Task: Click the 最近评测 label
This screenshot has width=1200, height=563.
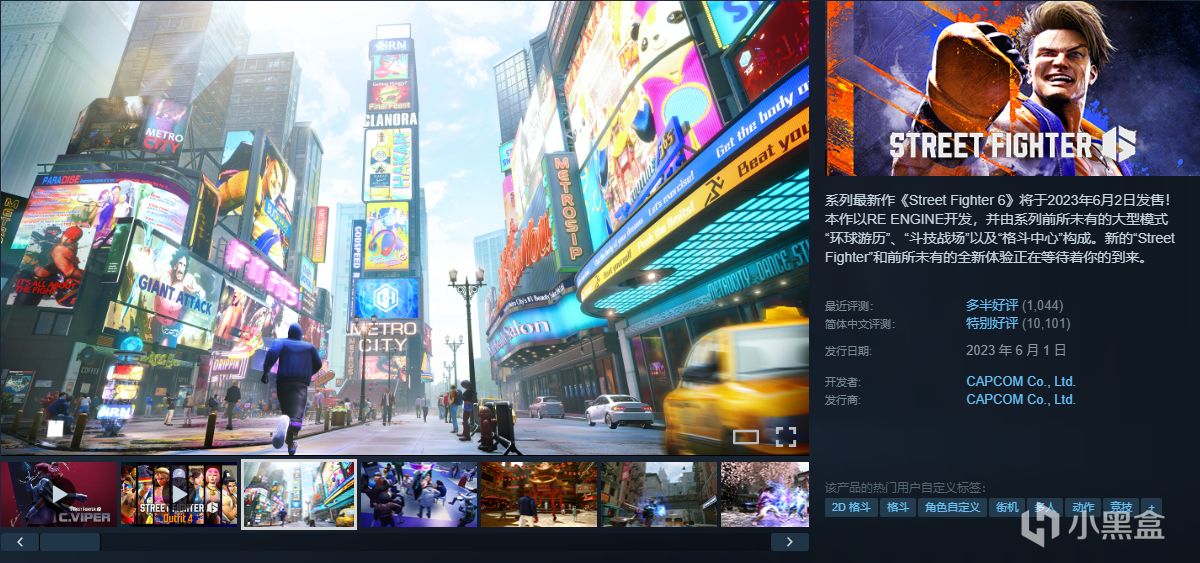Action: (848, 305)
